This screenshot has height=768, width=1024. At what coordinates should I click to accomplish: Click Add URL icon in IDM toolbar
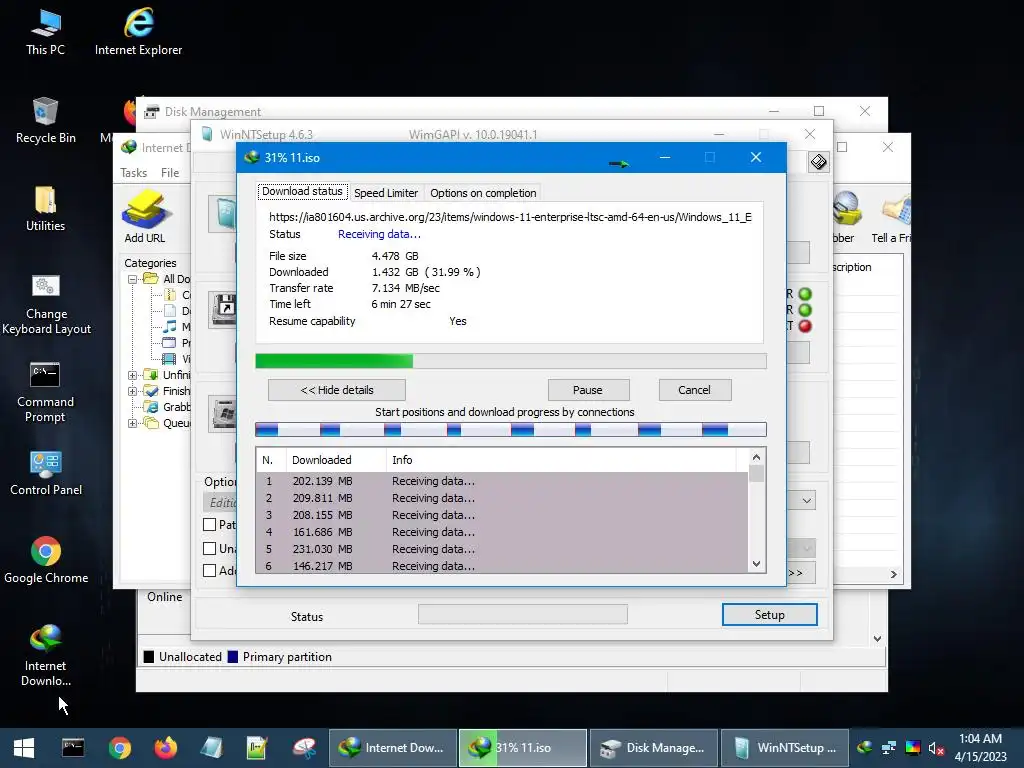[145, 217]
